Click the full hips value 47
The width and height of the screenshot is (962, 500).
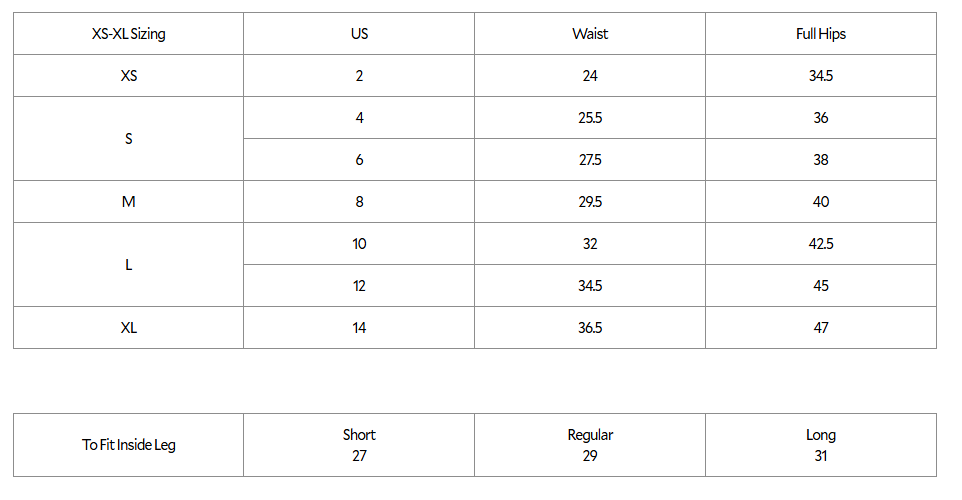pyautogui.click(x=821, y=328)
